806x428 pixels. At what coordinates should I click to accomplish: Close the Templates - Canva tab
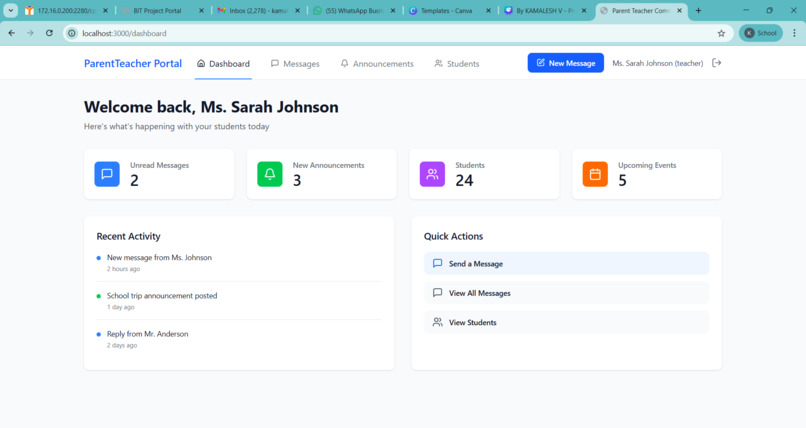point(488,10)
